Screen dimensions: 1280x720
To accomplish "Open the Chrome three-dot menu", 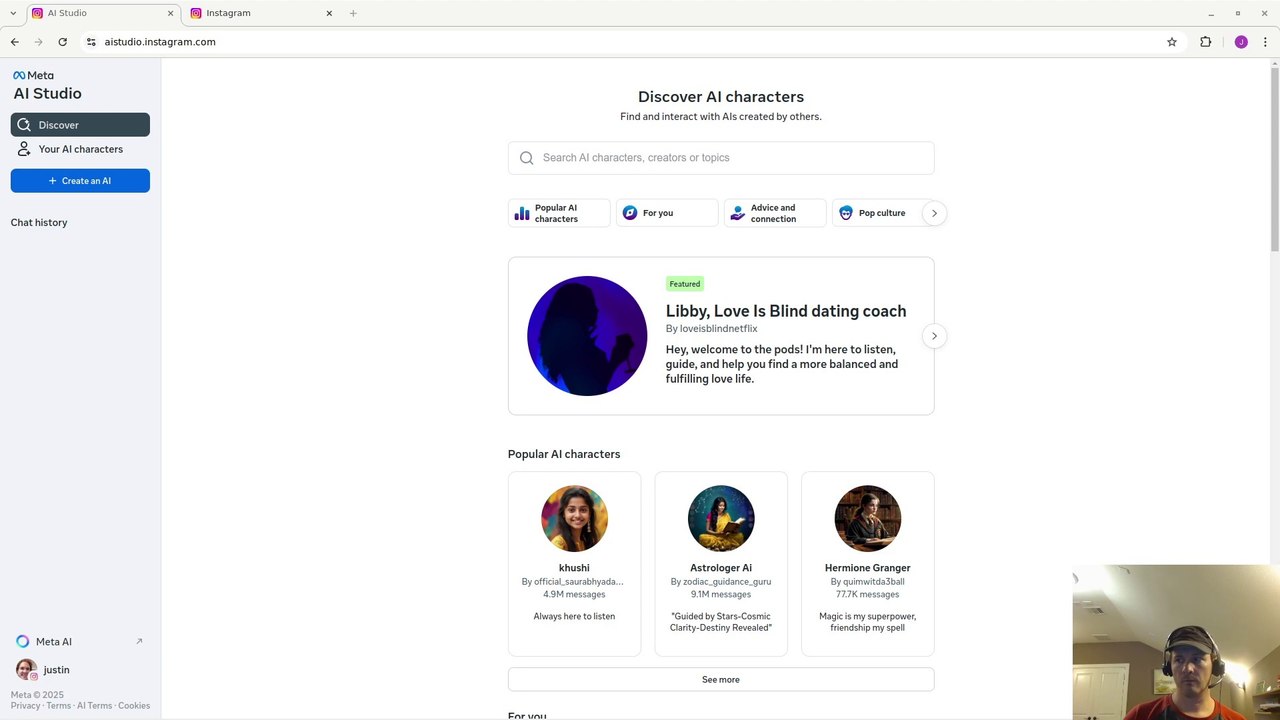I will [x=1265, y=42].
